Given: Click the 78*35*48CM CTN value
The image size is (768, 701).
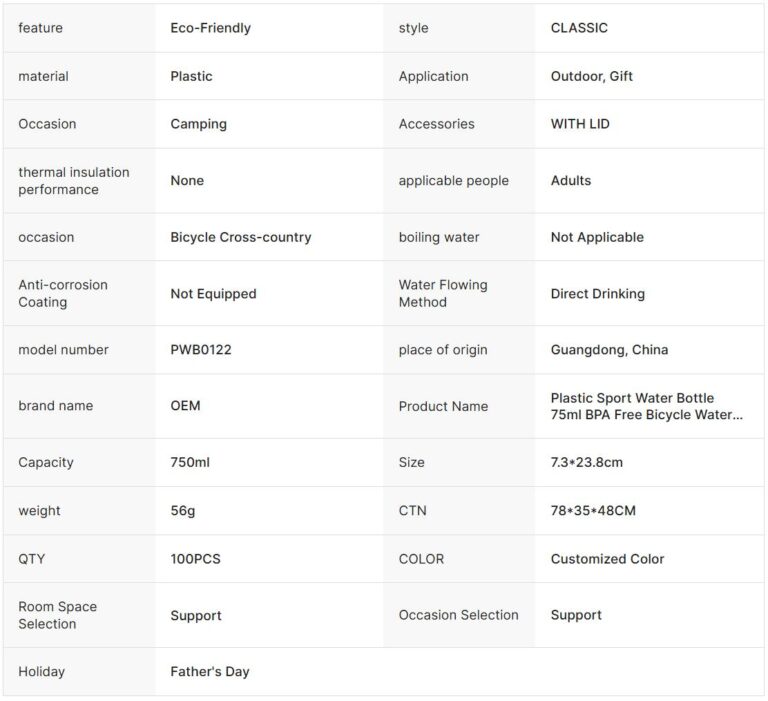Looking at the screenshot, I should coord(593,511).
